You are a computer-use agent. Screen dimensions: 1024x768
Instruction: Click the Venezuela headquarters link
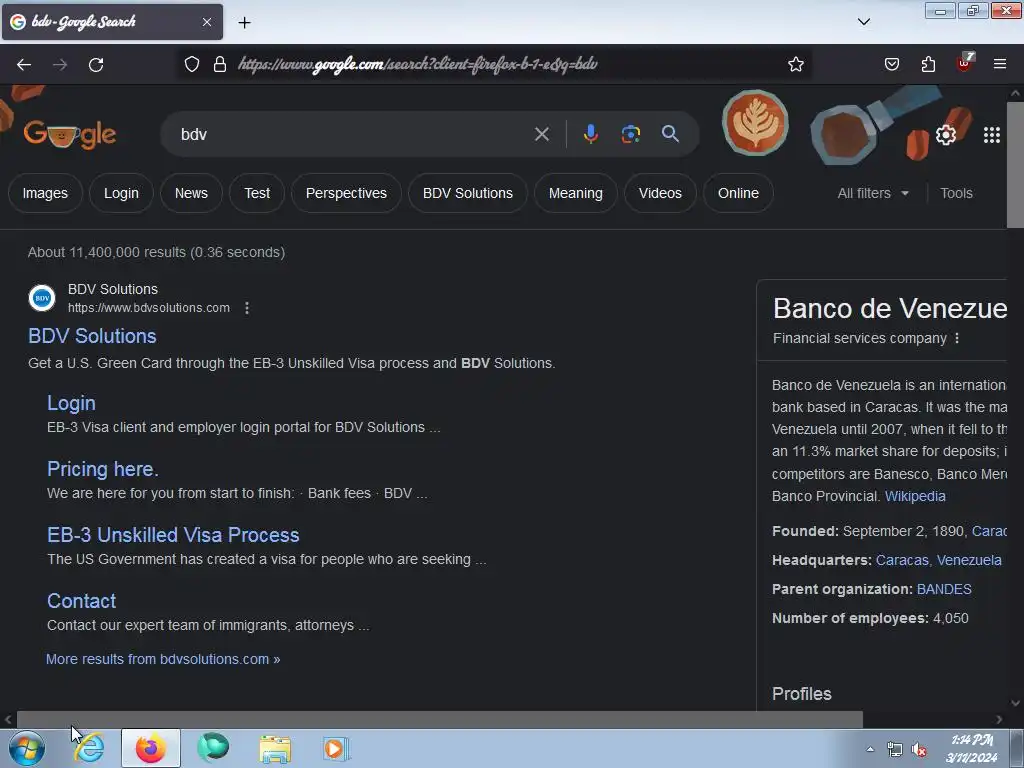[969, 560]
